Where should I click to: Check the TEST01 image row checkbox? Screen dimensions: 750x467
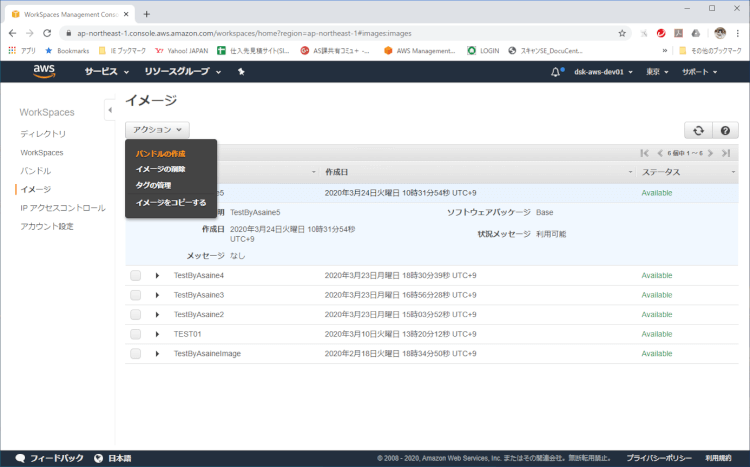(135, 334)
